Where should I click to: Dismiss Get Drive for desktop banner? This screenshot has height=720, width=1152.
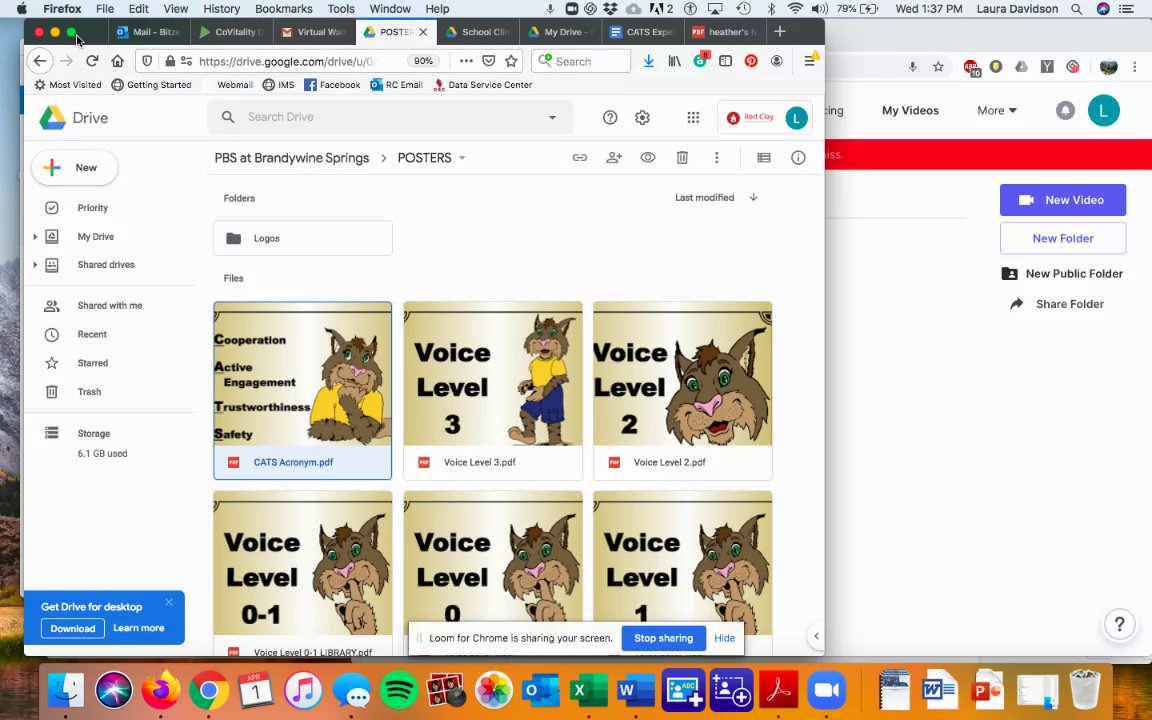coord(169,602)
